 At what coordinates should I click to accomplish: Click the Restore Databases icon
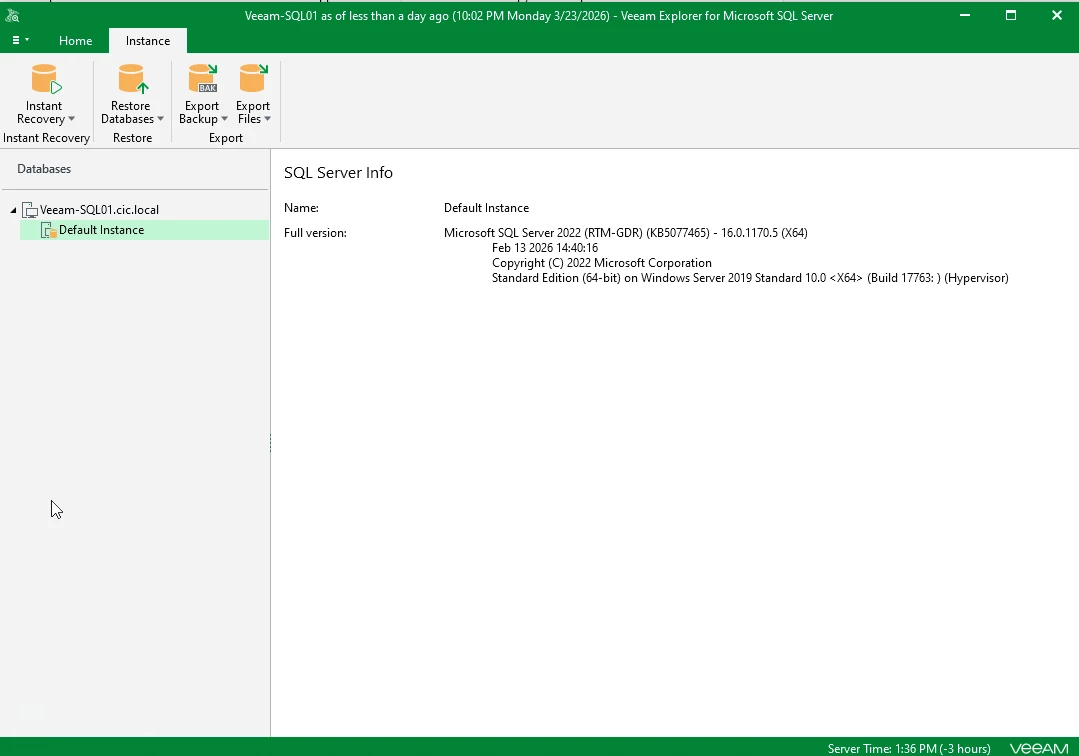point(133,78)
